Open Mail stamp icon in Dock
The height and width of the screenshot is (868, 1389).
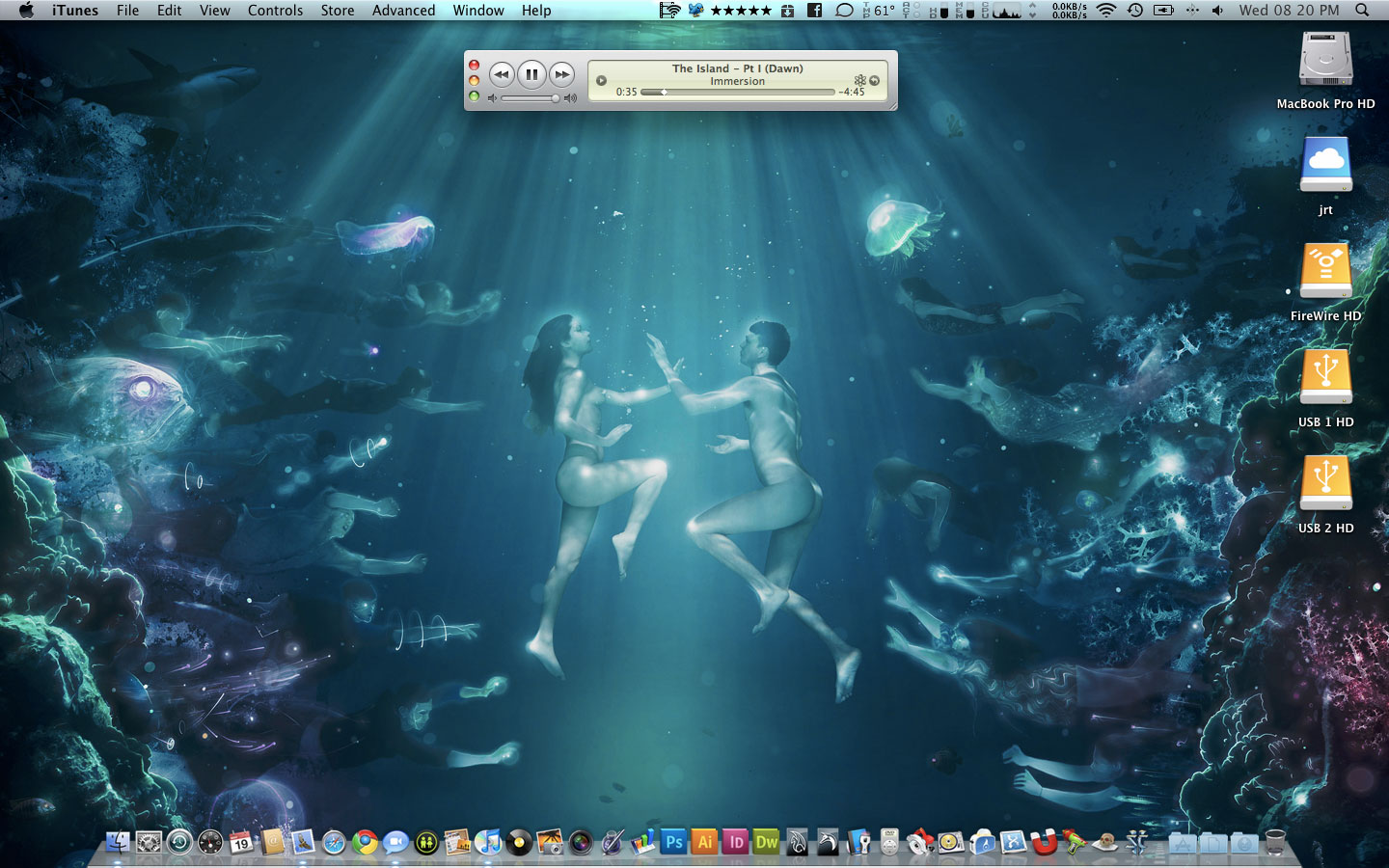303,842
